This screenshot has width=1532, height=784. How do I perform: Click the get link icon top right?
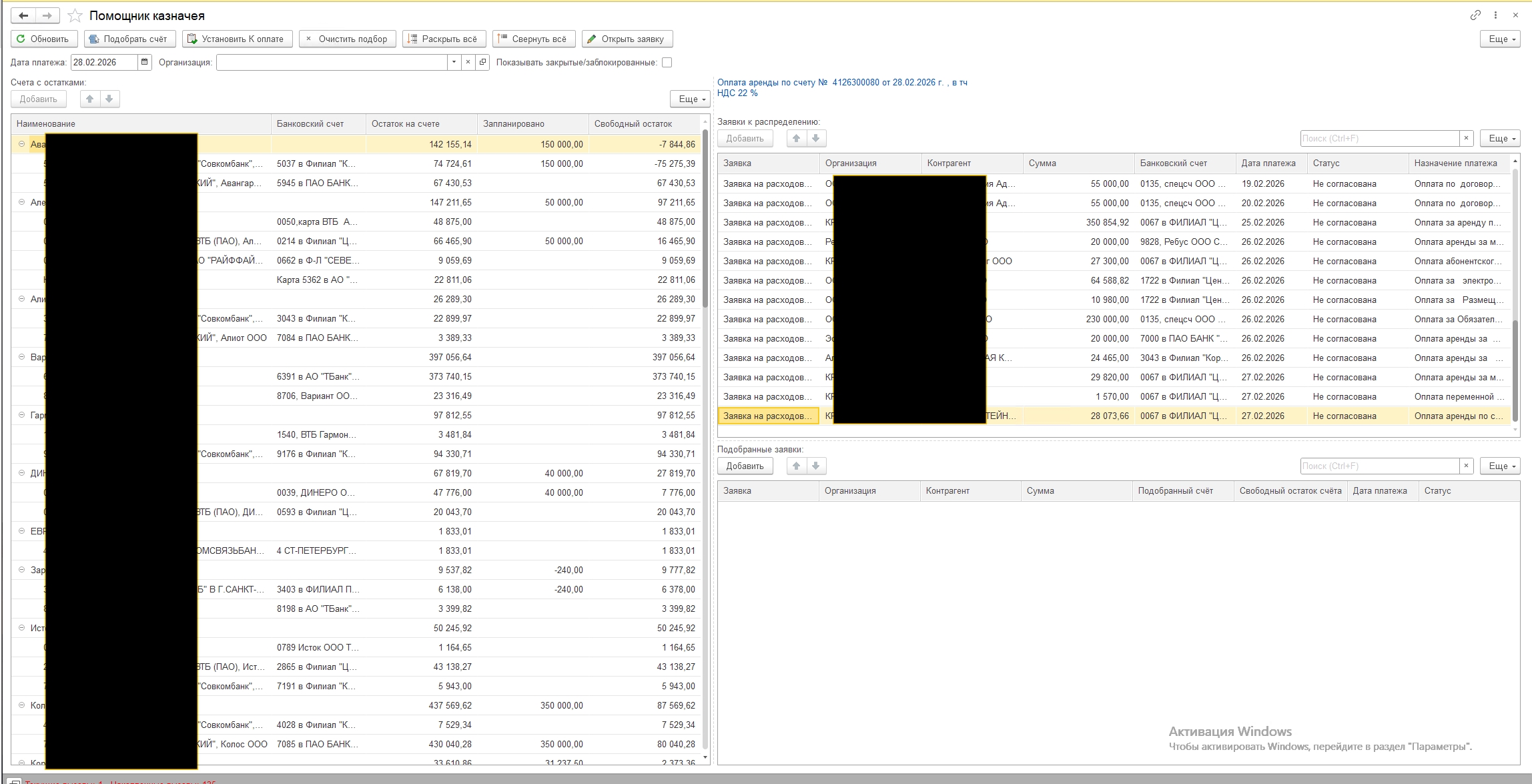coord(1475,15)
